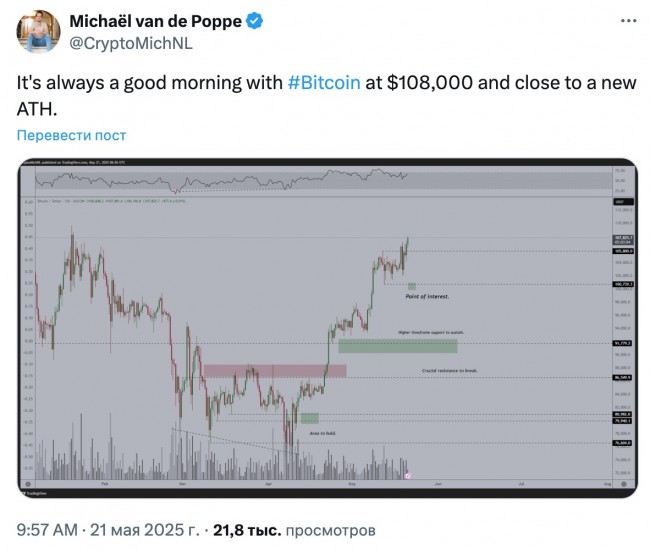This screenshot has width=650, height=551.
Task: Click the round icon at chart bottom-right
Action: pyautogui.click(x=623, y=484)
